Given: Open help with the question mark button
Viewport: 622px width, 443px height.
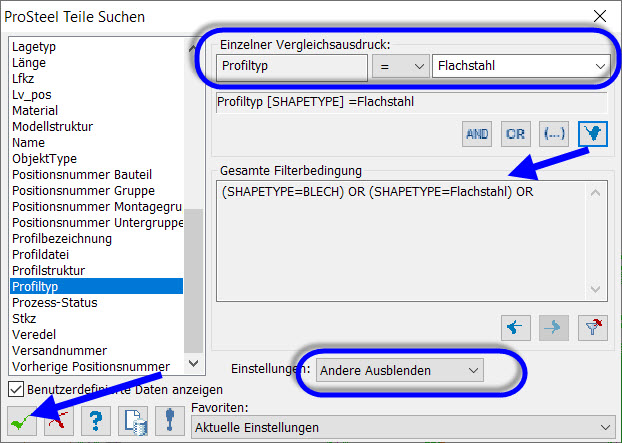Looking at the screenshot, I should click(x=96, y=421).
